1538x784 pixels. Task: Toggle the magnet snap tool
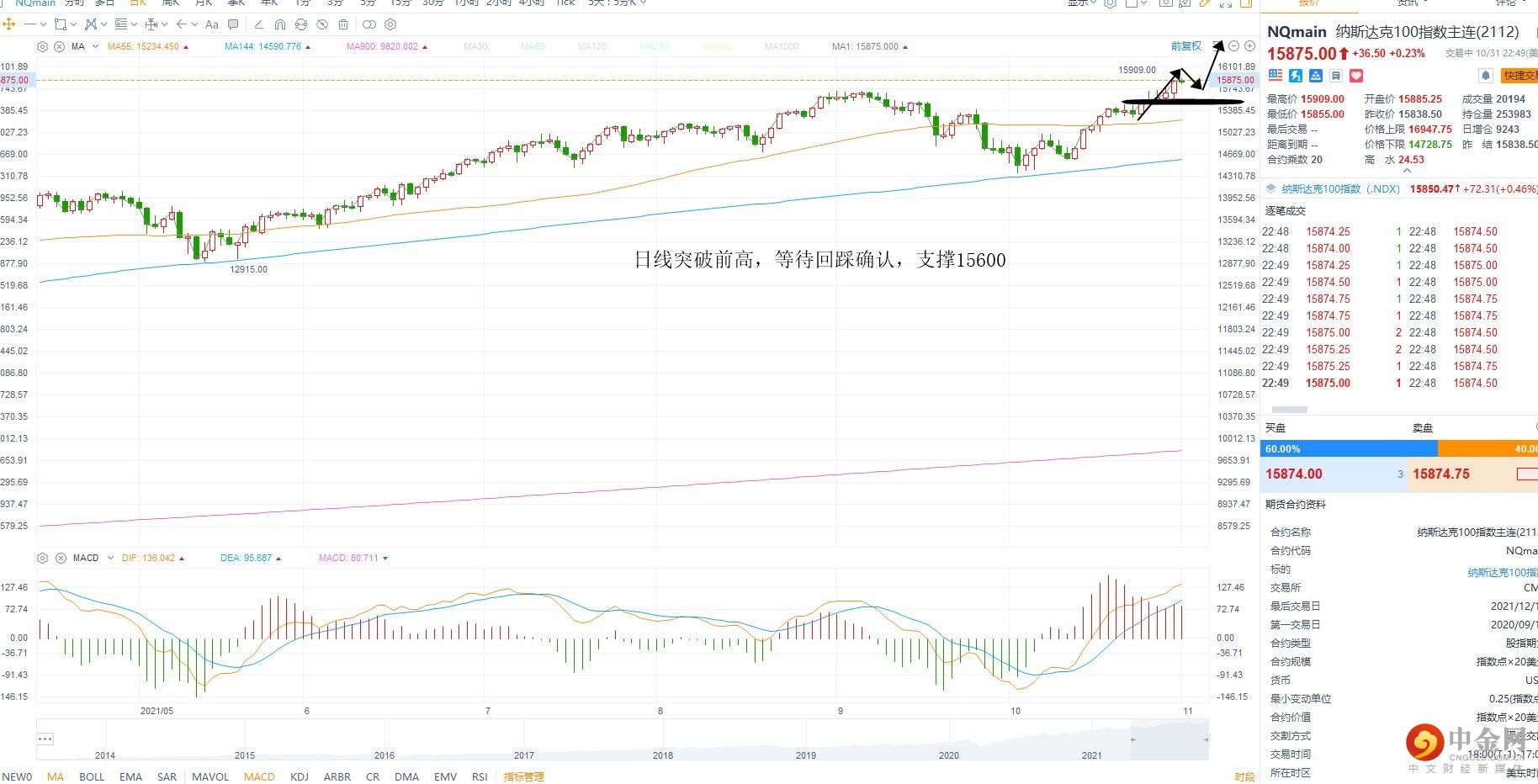point(280,24)
